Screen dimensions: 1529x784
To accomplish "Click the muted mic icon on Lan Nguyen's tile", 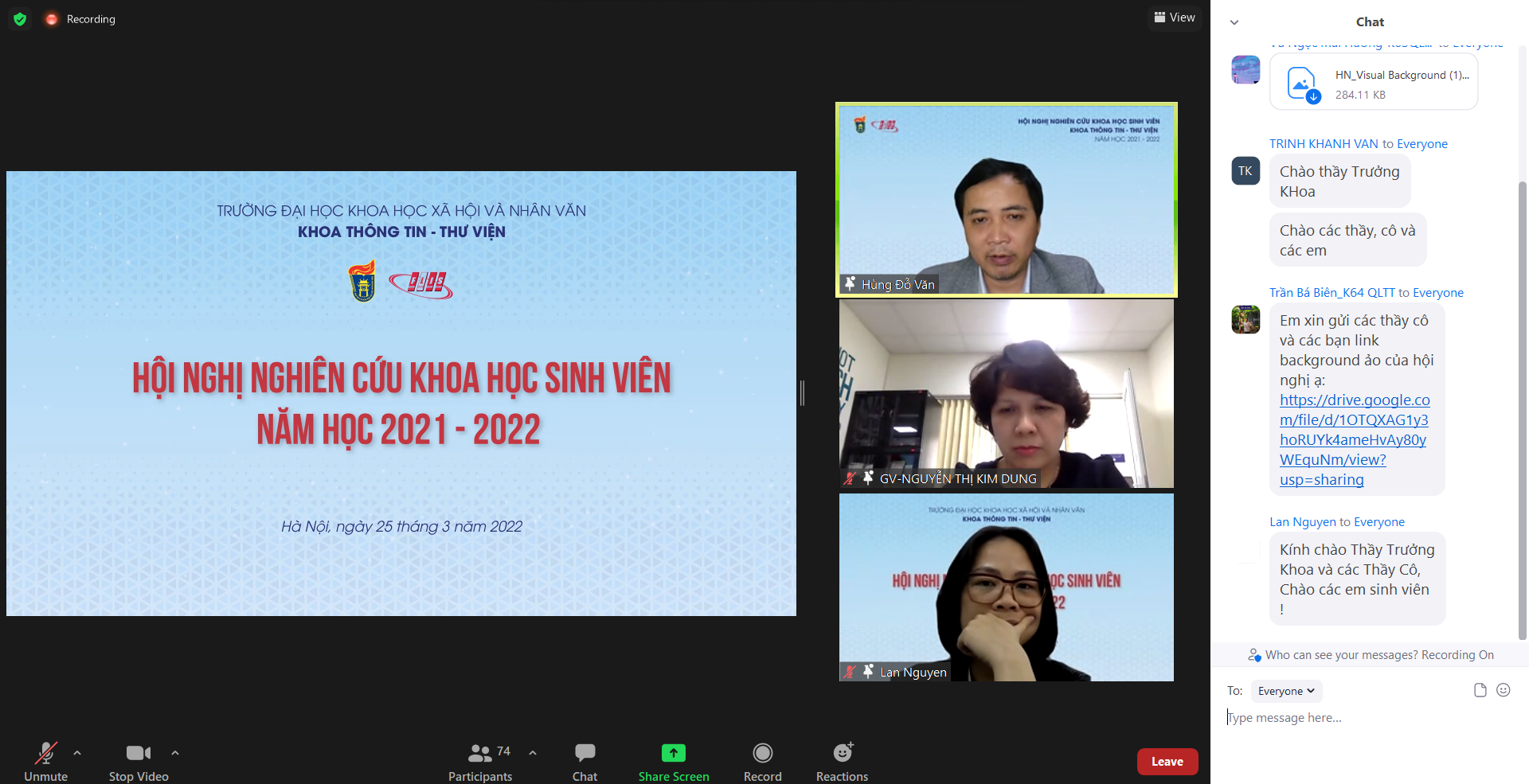I will [x=851, y=672].
